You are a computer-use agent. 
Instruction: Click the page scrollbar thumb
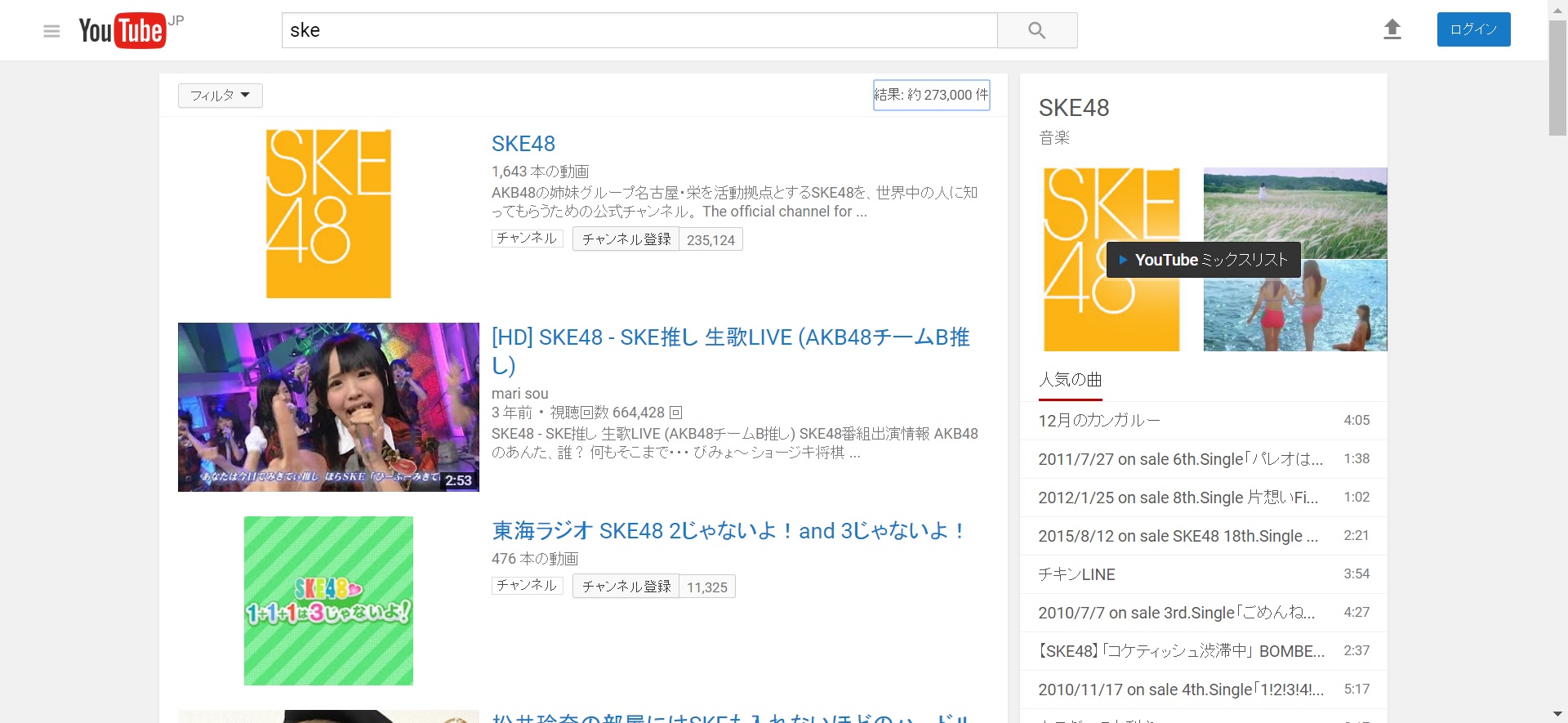pyautogui.click(x=1557, y=78)
